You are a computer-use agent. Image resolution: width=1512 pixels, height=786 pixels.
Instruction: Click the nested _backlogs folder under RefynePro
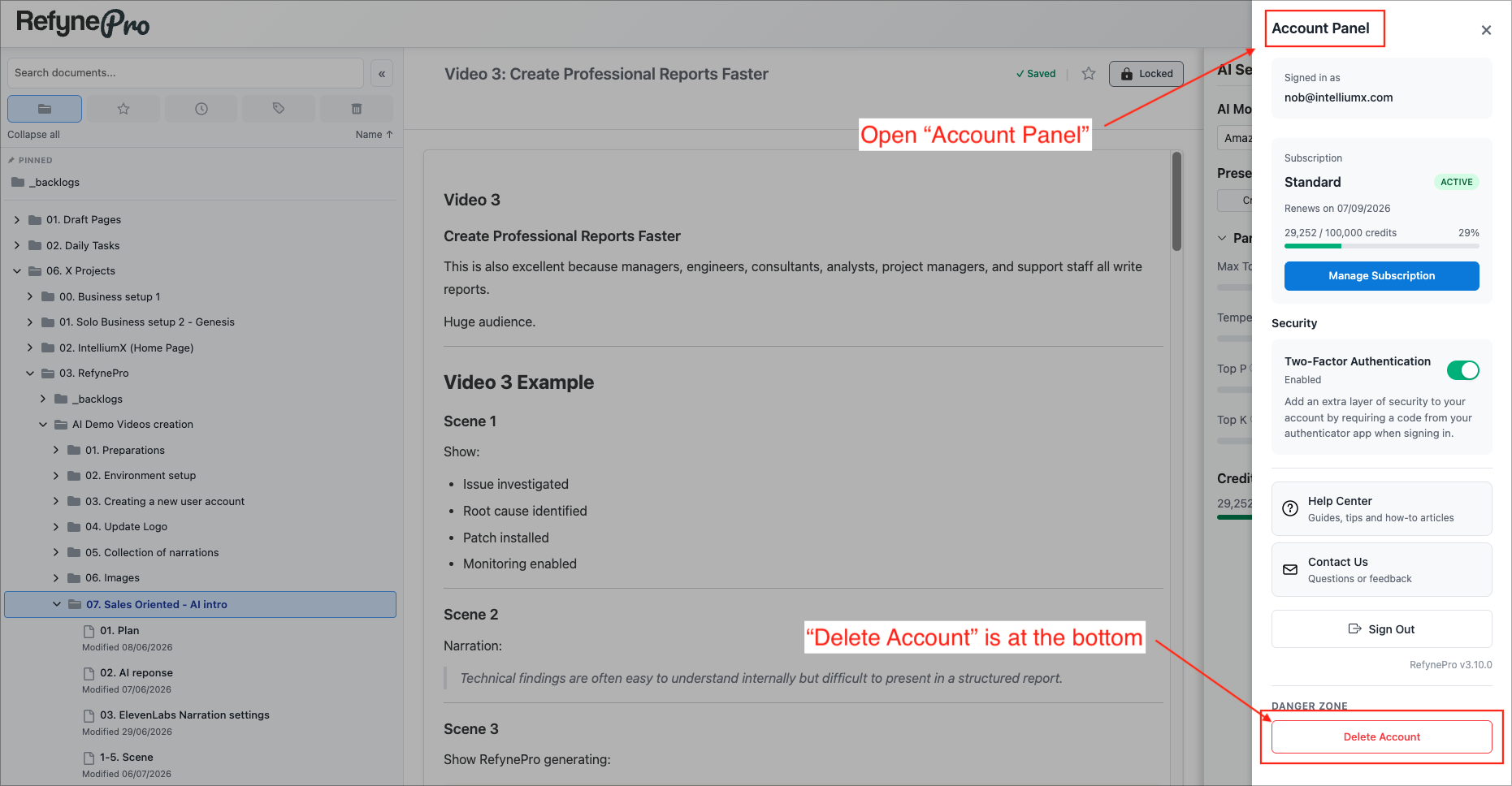[x=99, y=399]
